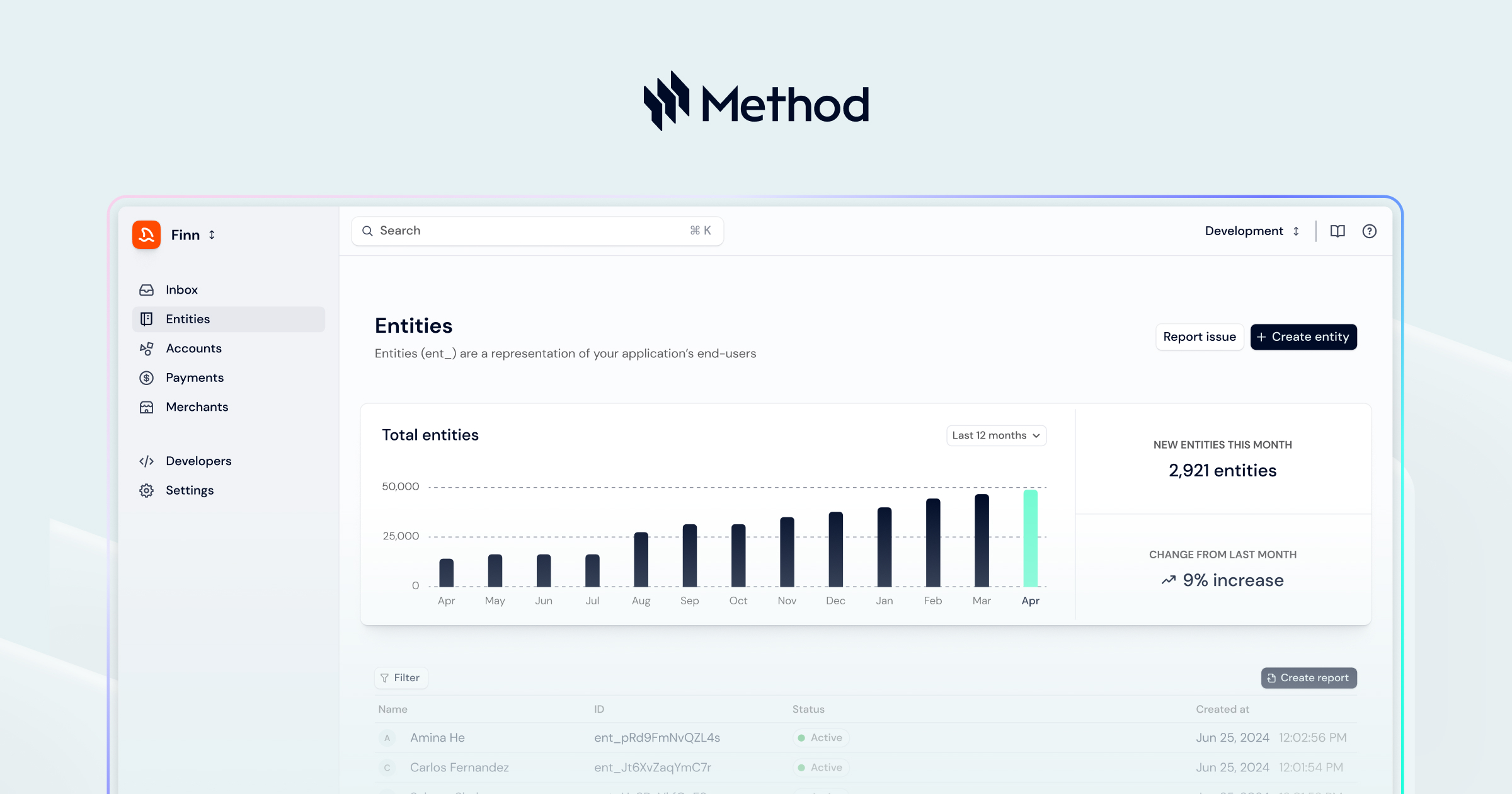
Task: Select the Entities sidebar icon
Action: click(x=146, y=319)
